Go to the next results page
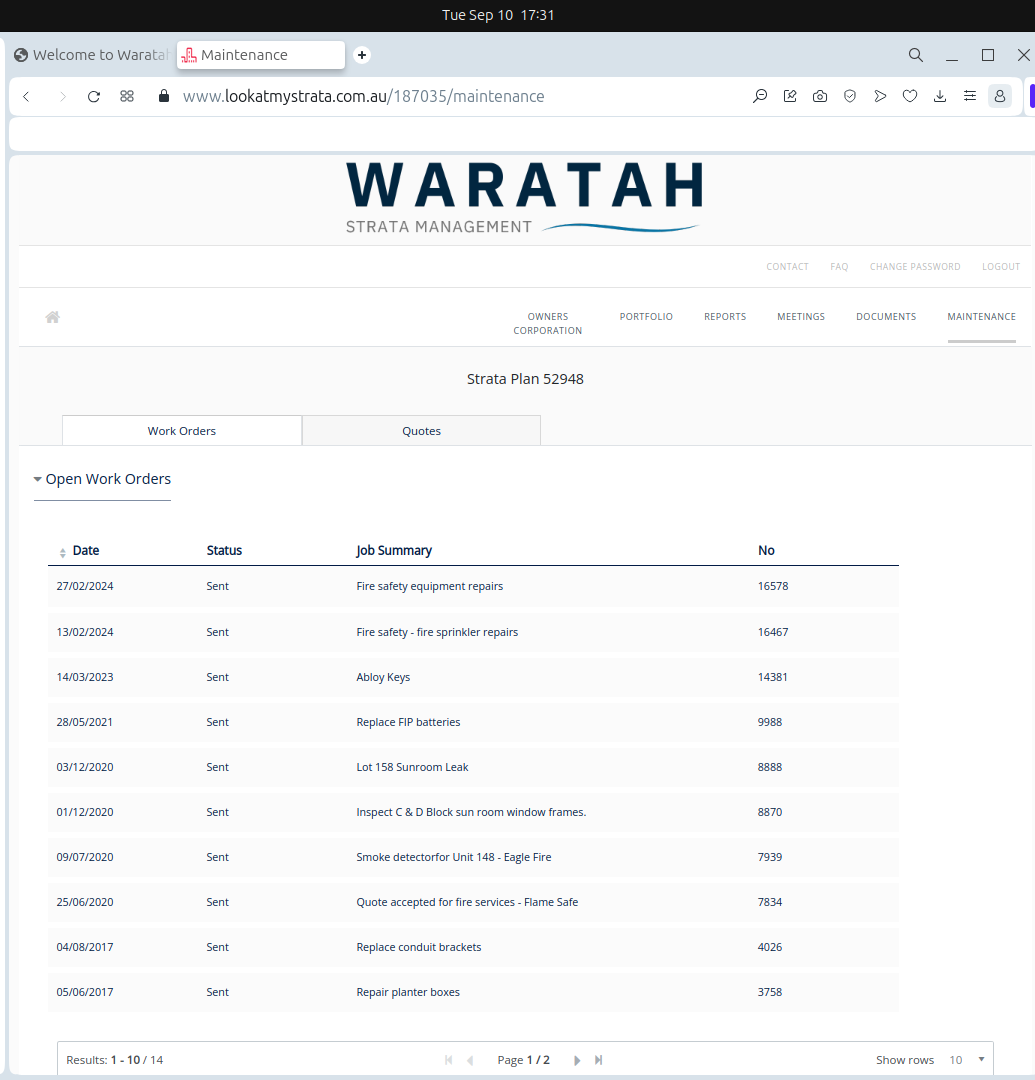This screenshot has height=1080, width=1035. (x=577, y=1060)
